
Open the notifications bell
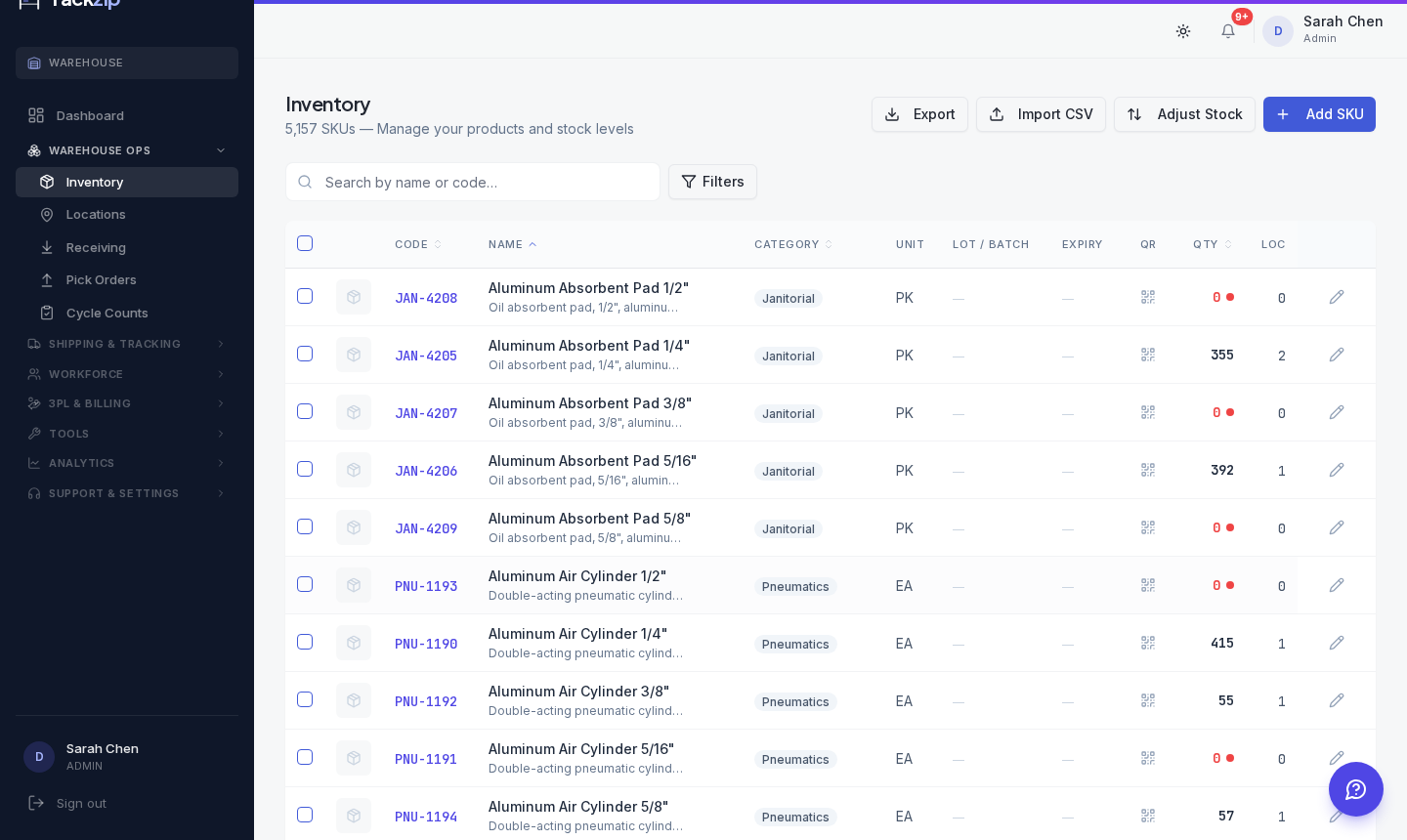[x=1228, y=31]
